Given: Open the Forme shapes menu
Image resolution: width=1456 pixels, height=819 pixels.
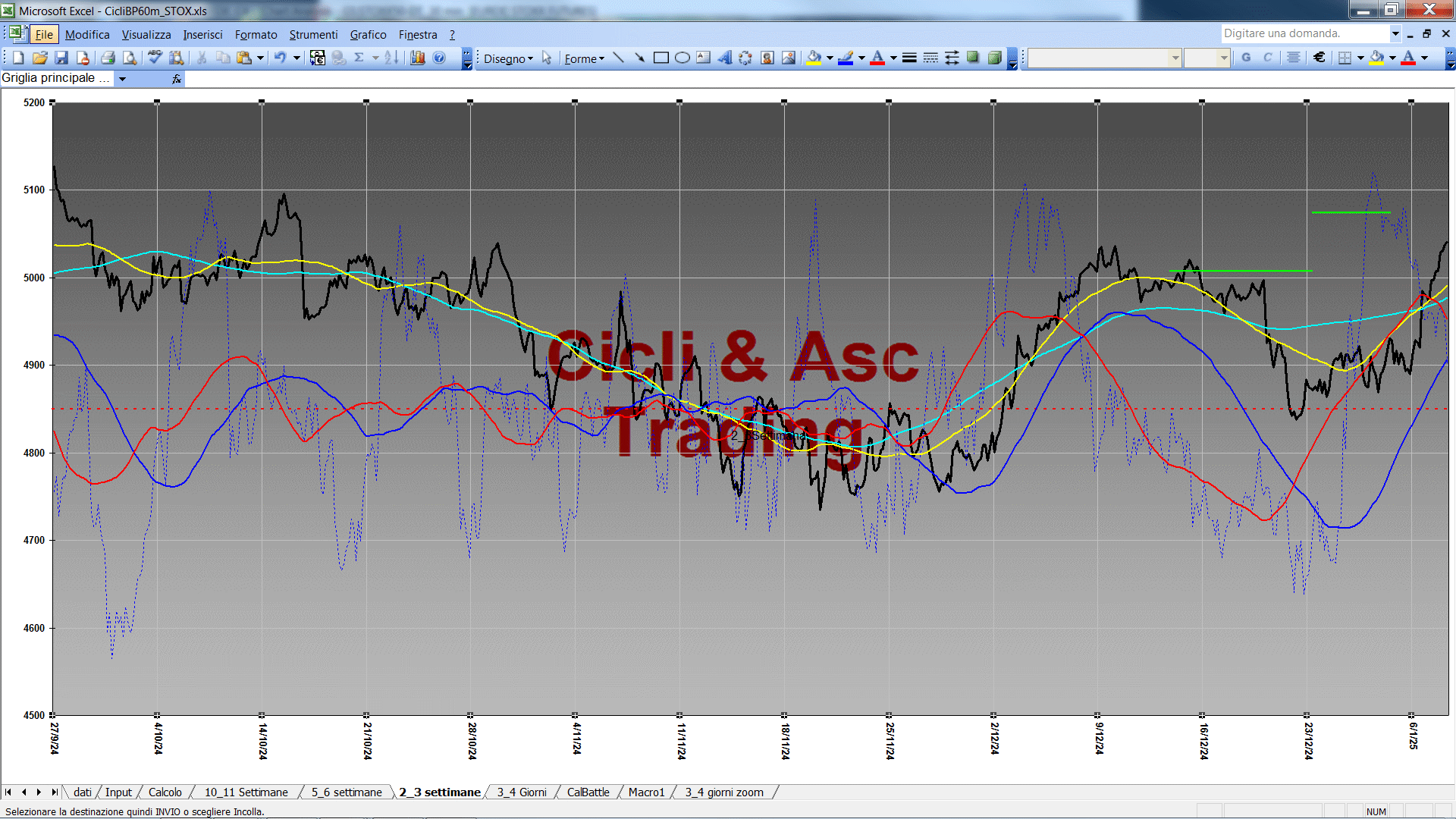Looking at the screenshot, I should click(584, 58).
